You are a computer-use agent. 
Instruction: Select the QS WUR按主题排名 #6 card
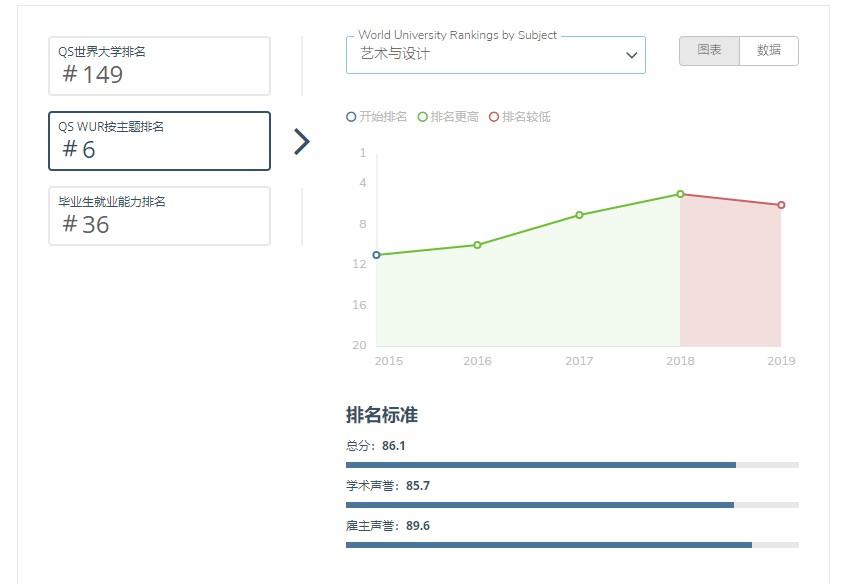click(x=159, y=141)
